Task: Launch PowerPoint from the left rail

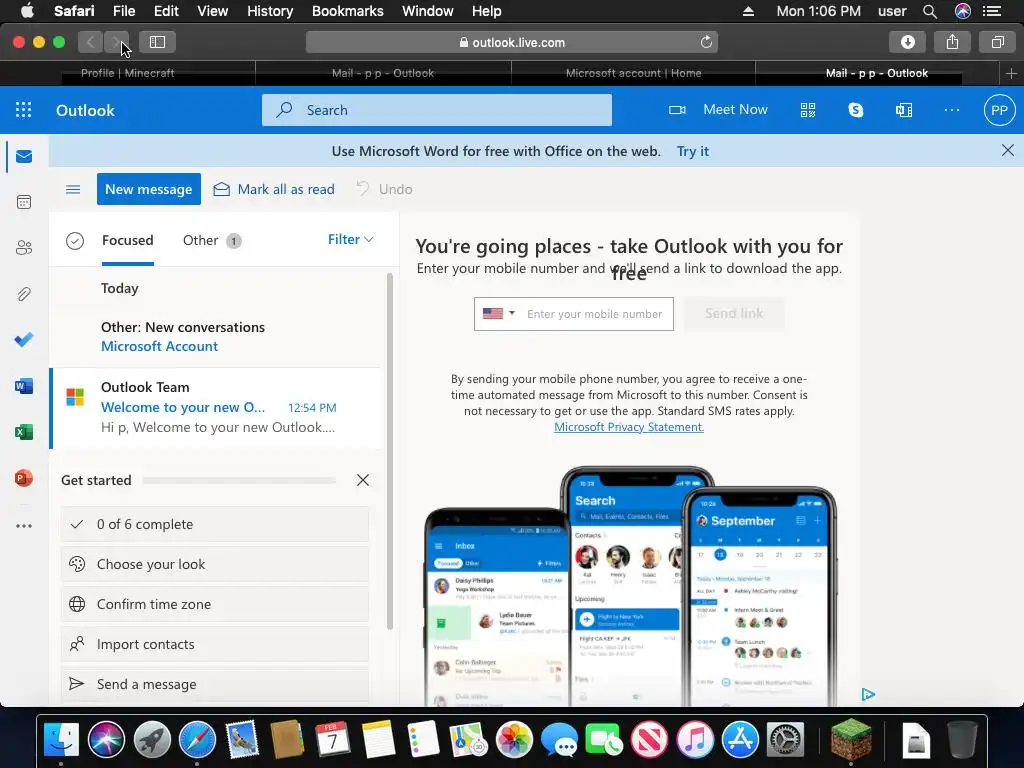Action: [24, 478]
